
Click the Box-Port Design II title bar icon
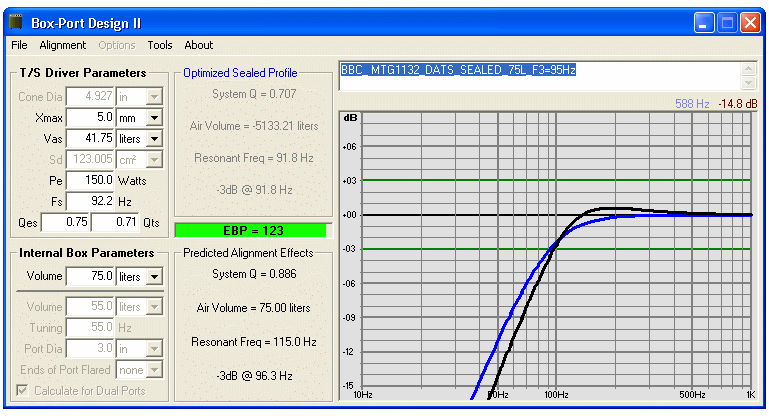tap(16, 23)
